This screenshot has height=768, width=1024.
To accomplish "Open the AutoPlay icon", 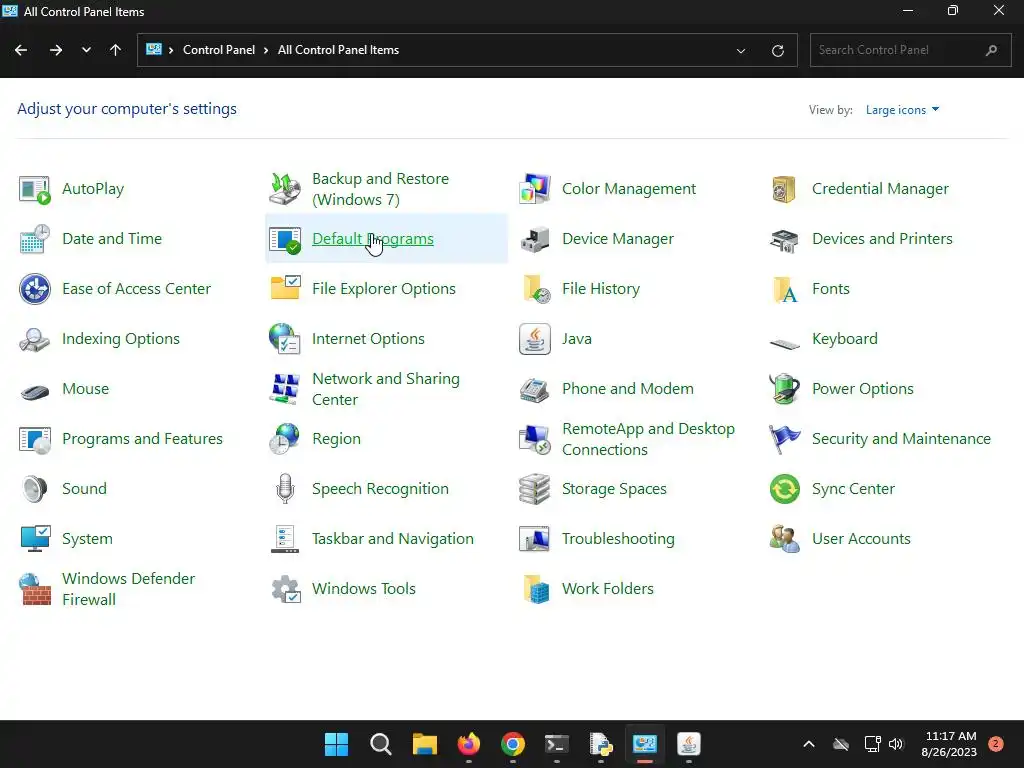I will pyautogui.click(x=35, y=189).
